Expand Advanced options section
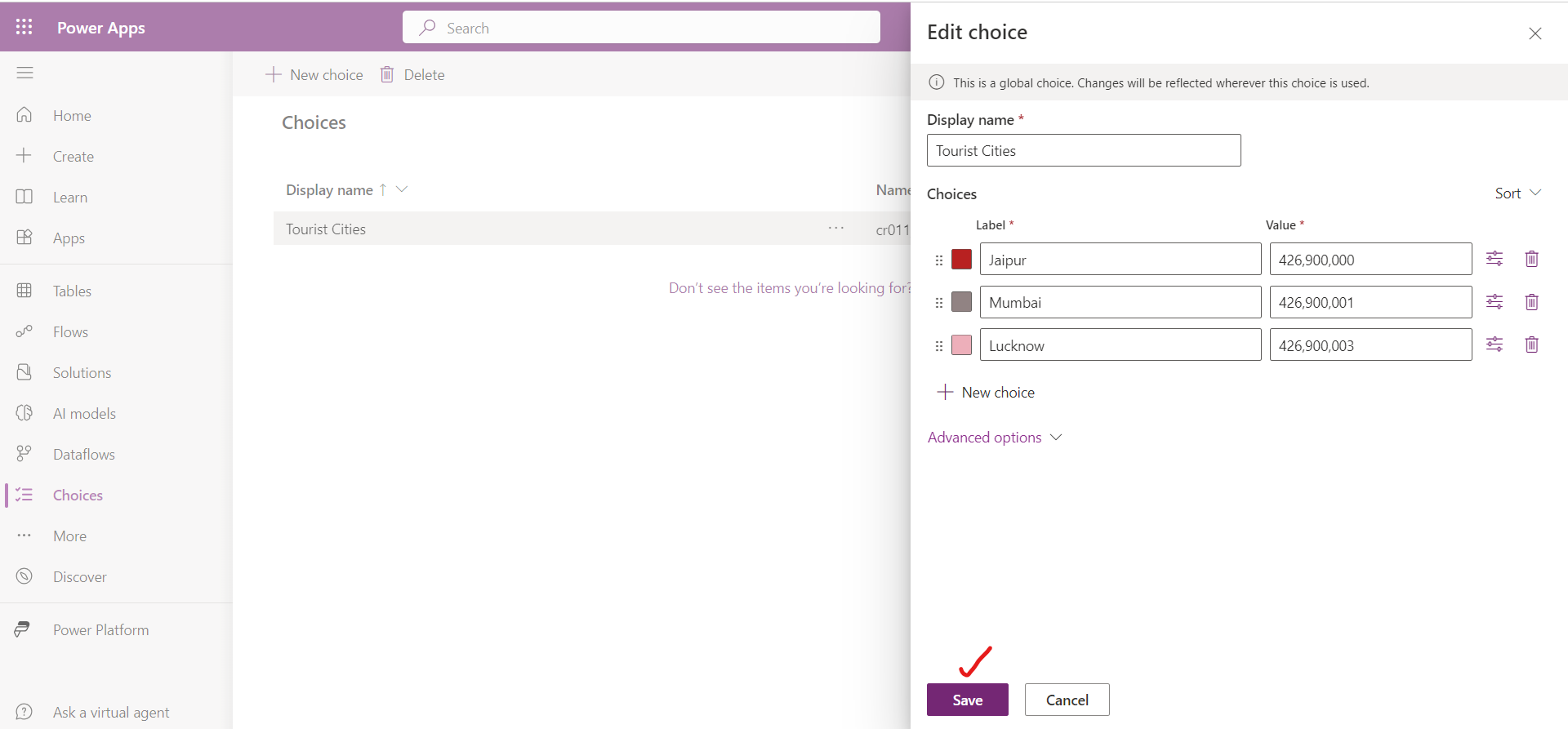Image resolution: width=1568 pixels, height=729 pixels. 995,438
